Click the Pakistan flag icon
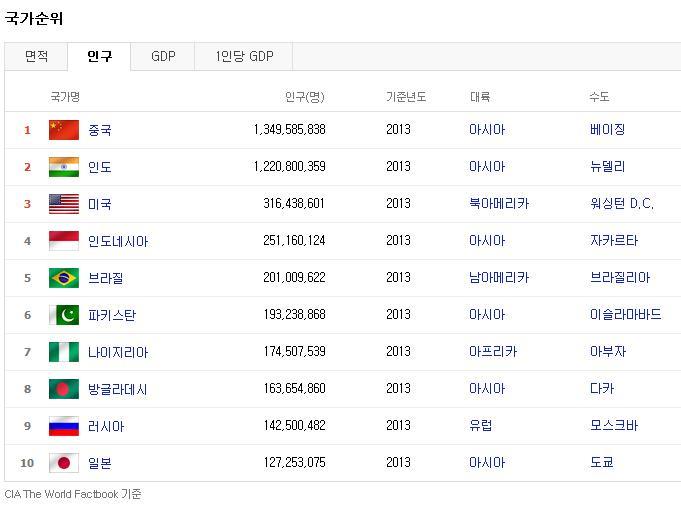 point(64,315)
